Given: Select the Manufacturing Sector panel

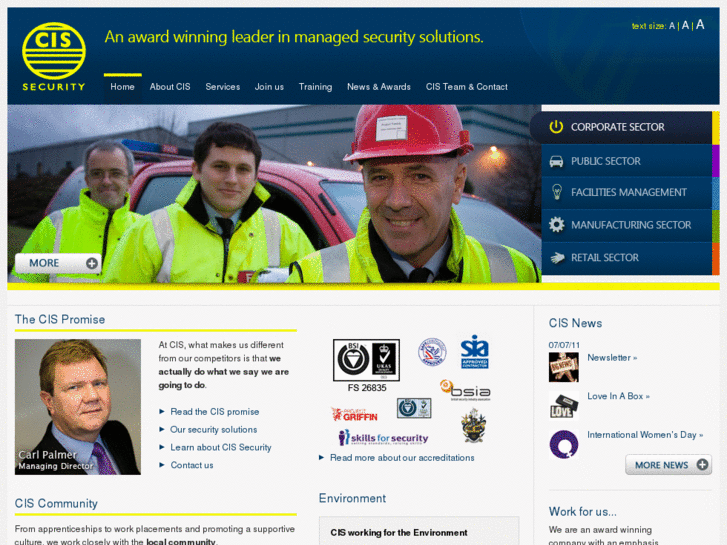Looking at the screenshot, I should [x=631, y=225].
